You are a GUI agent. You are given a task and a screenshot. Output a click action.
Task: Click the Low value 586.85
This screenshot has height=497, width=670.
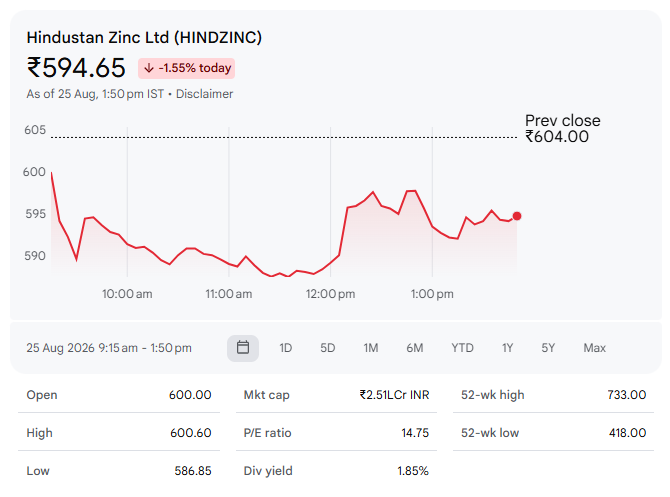(x=193, y=471)
